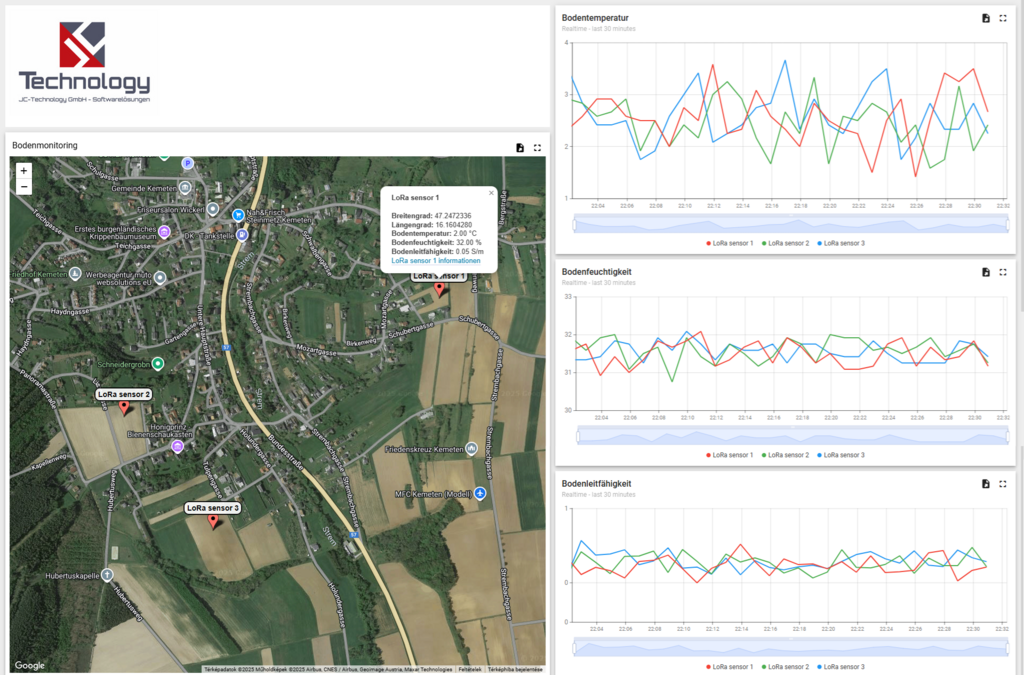1024x675 pixels.
Task: Open LoRa sensor 1 informationen link
Action: [x=435, y=261]
